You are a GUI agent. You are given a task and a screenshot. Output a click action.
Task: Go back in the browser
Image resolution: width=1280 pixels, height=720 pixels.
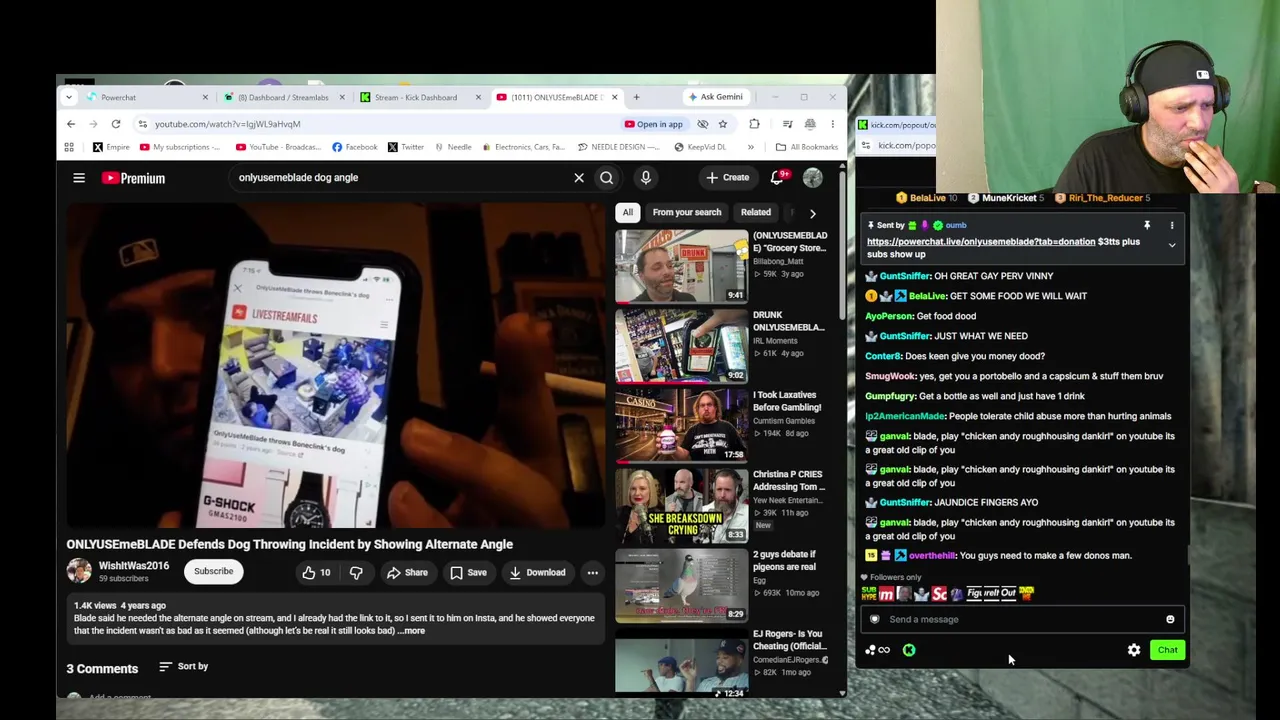click(x=71, y=124)
